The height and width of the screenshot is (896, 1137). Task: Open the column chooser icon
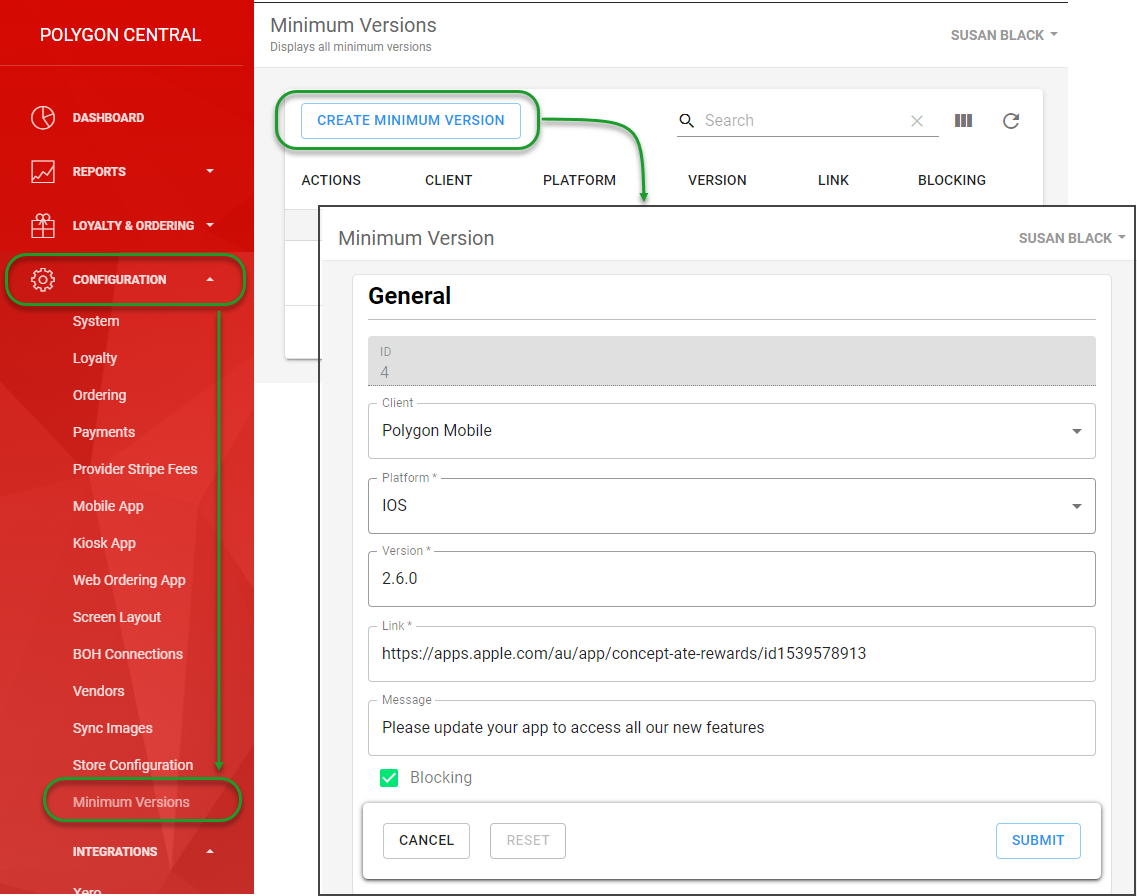(963, 120)
